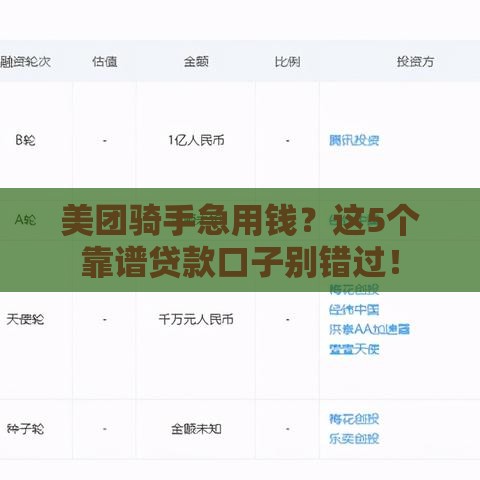Click the 估值 dash in the B轮 row
Screen dimensions: 480x480
tap(105, 141)
